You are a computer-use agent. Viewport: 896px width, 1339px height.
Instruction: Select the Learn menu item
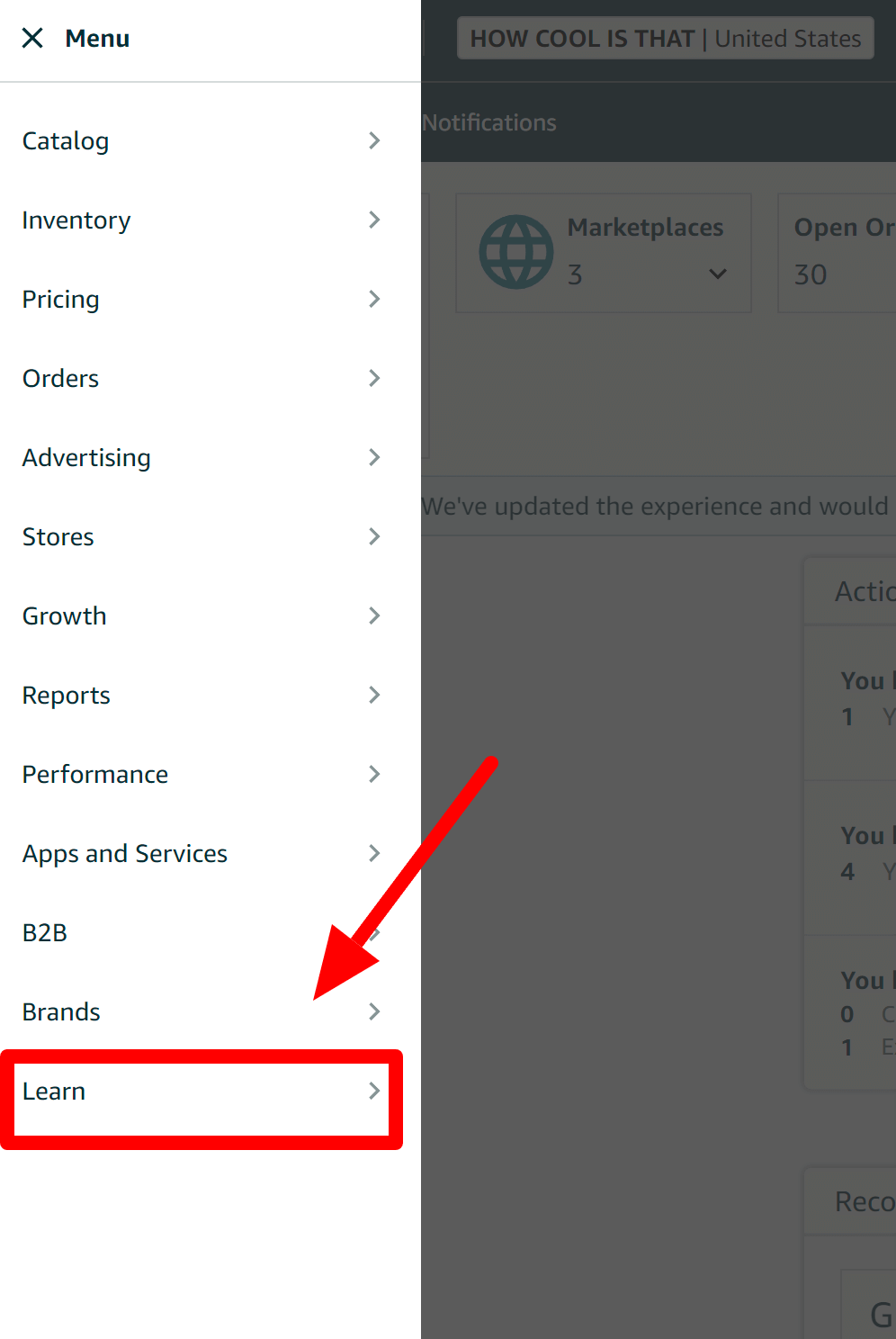[54, 1091]
